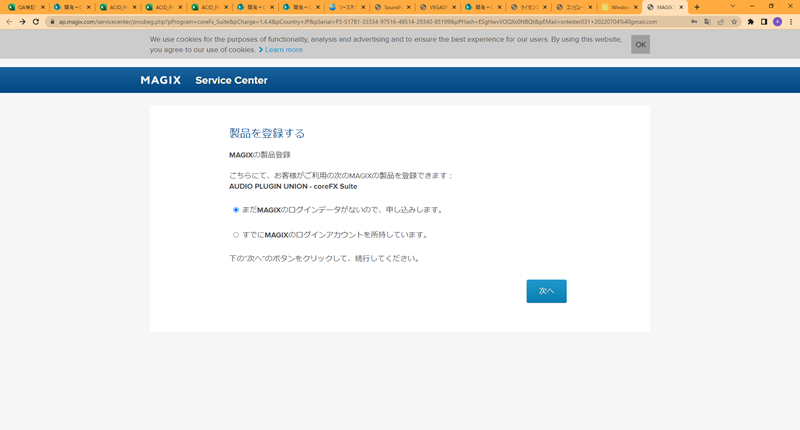Click the Service Center header title
800x430 pixels.
pos(231,80)
